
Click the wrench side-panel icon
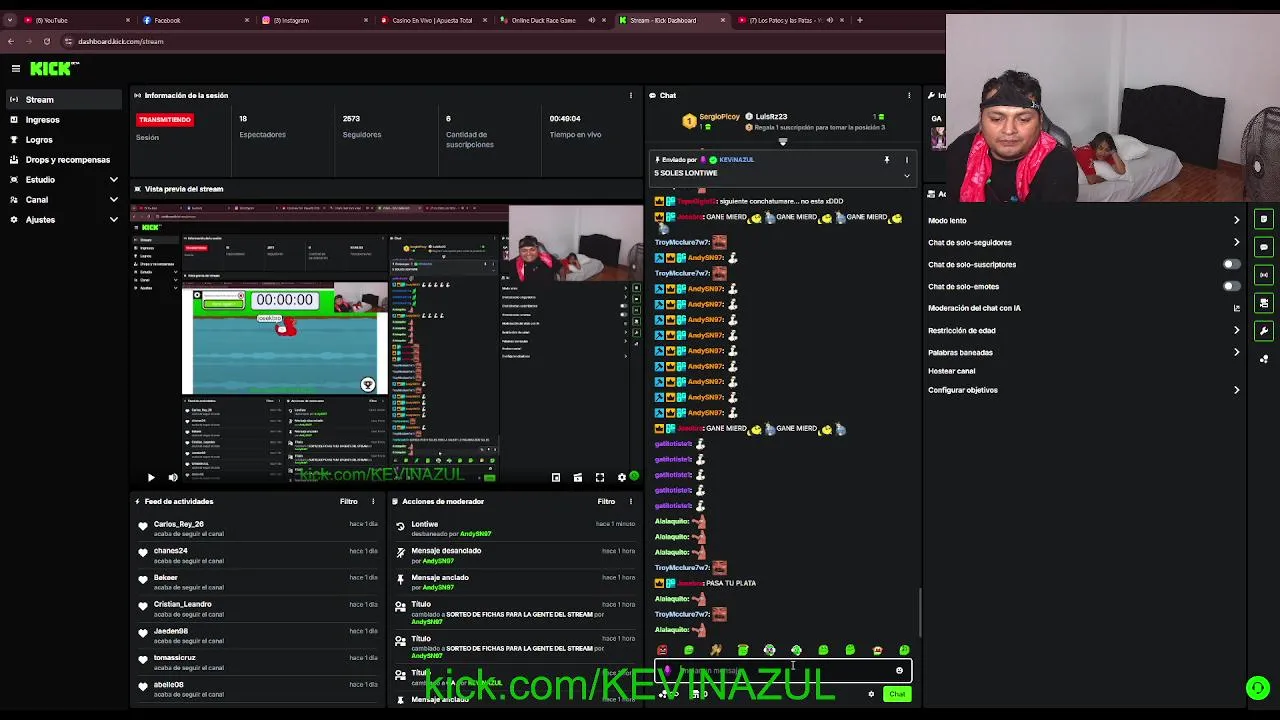point(1264,331)
